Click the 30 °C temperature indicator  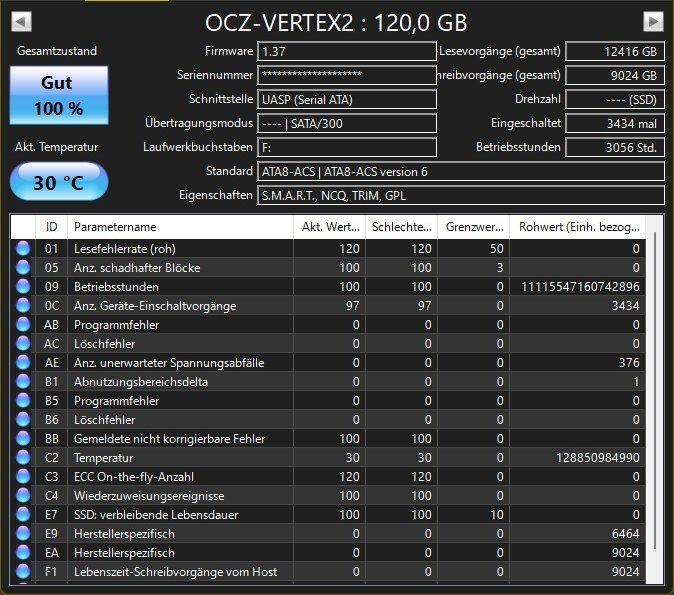[59, 182]
